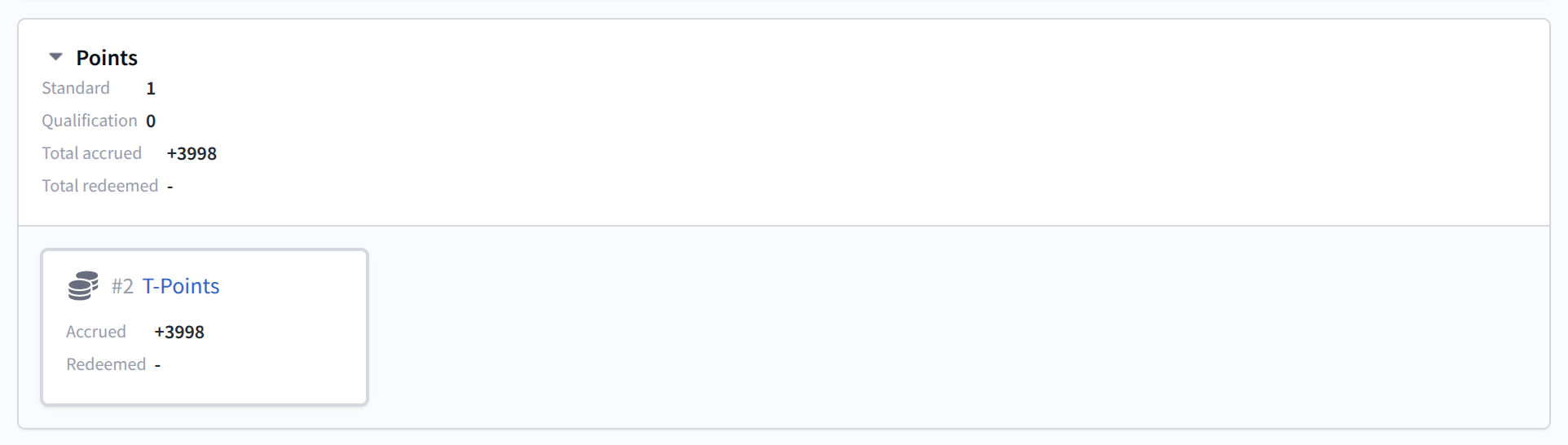This screenshot has height=445, width=1568.
Task: Select the Qualification label
Action: tap(90, 121)
